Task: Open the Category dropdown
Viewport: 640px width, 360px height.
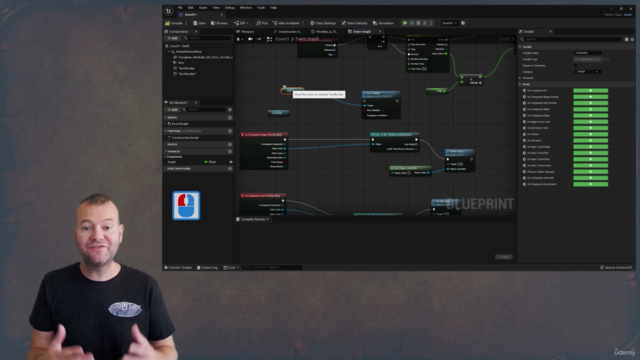Action: [587, 72]
